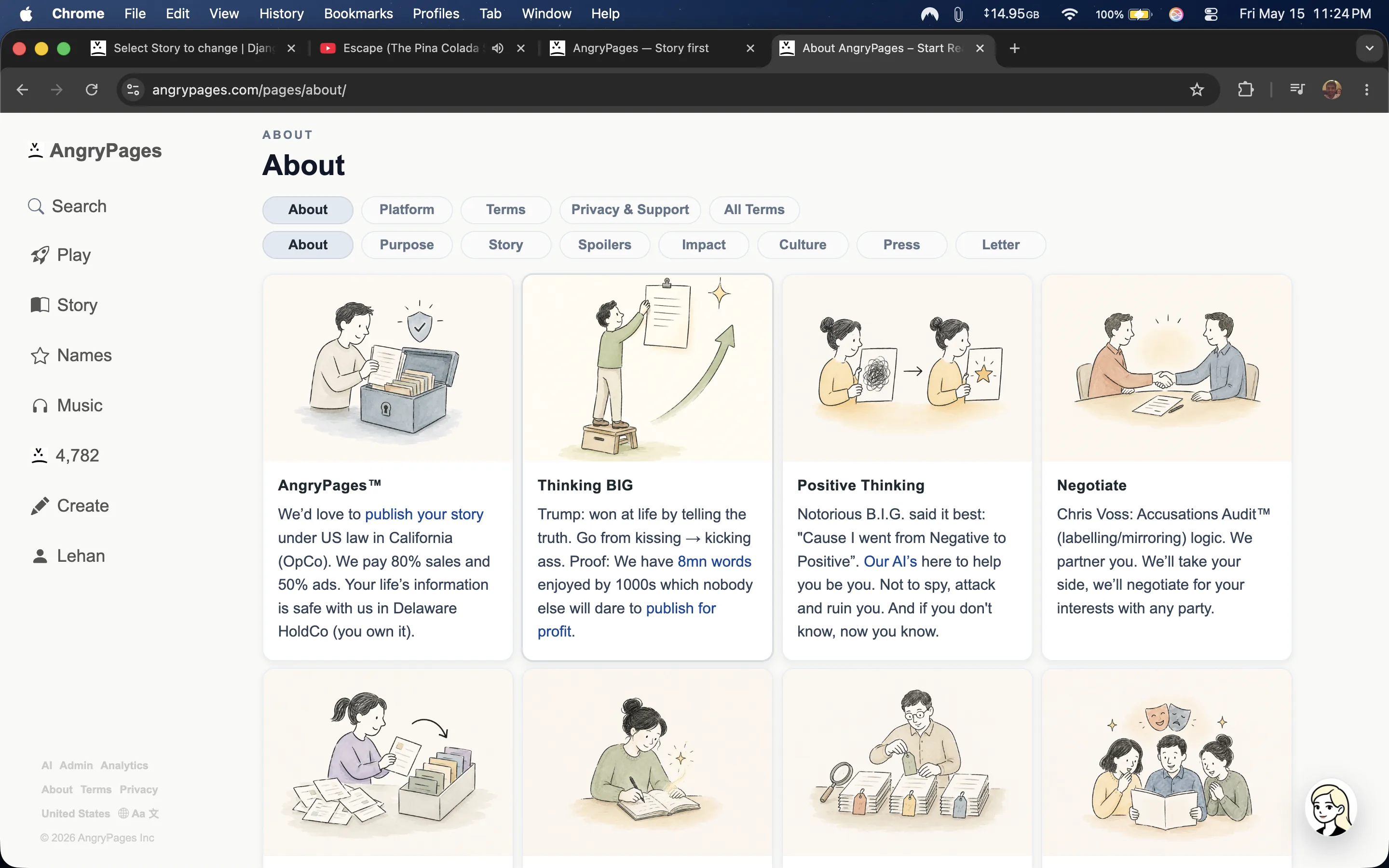Image resolution: width=1389 pixels, height=868 pixels.
Task: Click the AngryPages logo icon in sidebar
Action: [36, 150]
